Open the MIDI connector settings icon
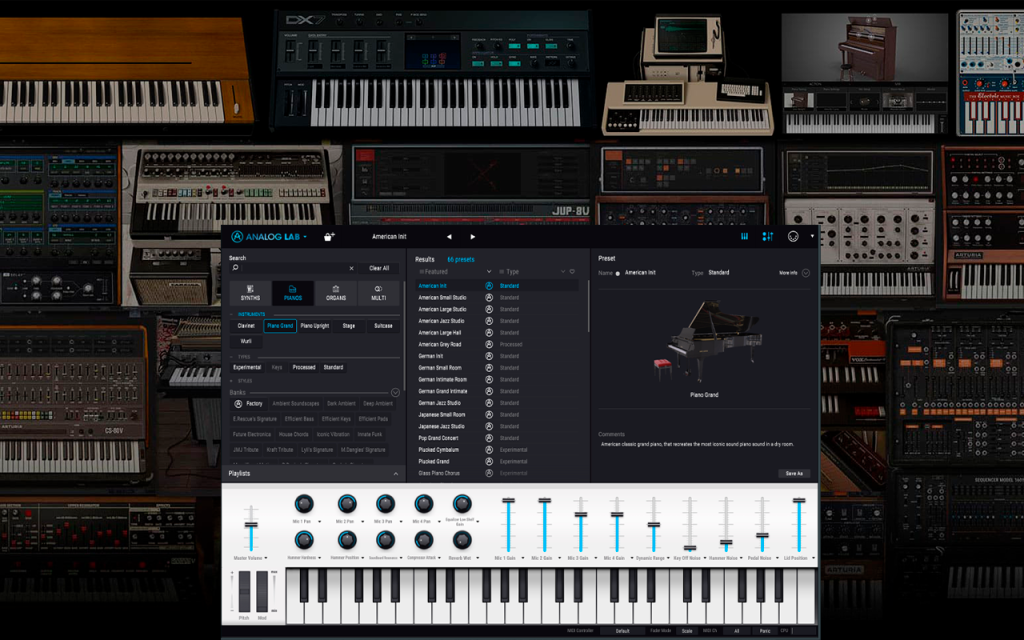The width and height of the screenshot is (1024, 640). pos(793,236)
